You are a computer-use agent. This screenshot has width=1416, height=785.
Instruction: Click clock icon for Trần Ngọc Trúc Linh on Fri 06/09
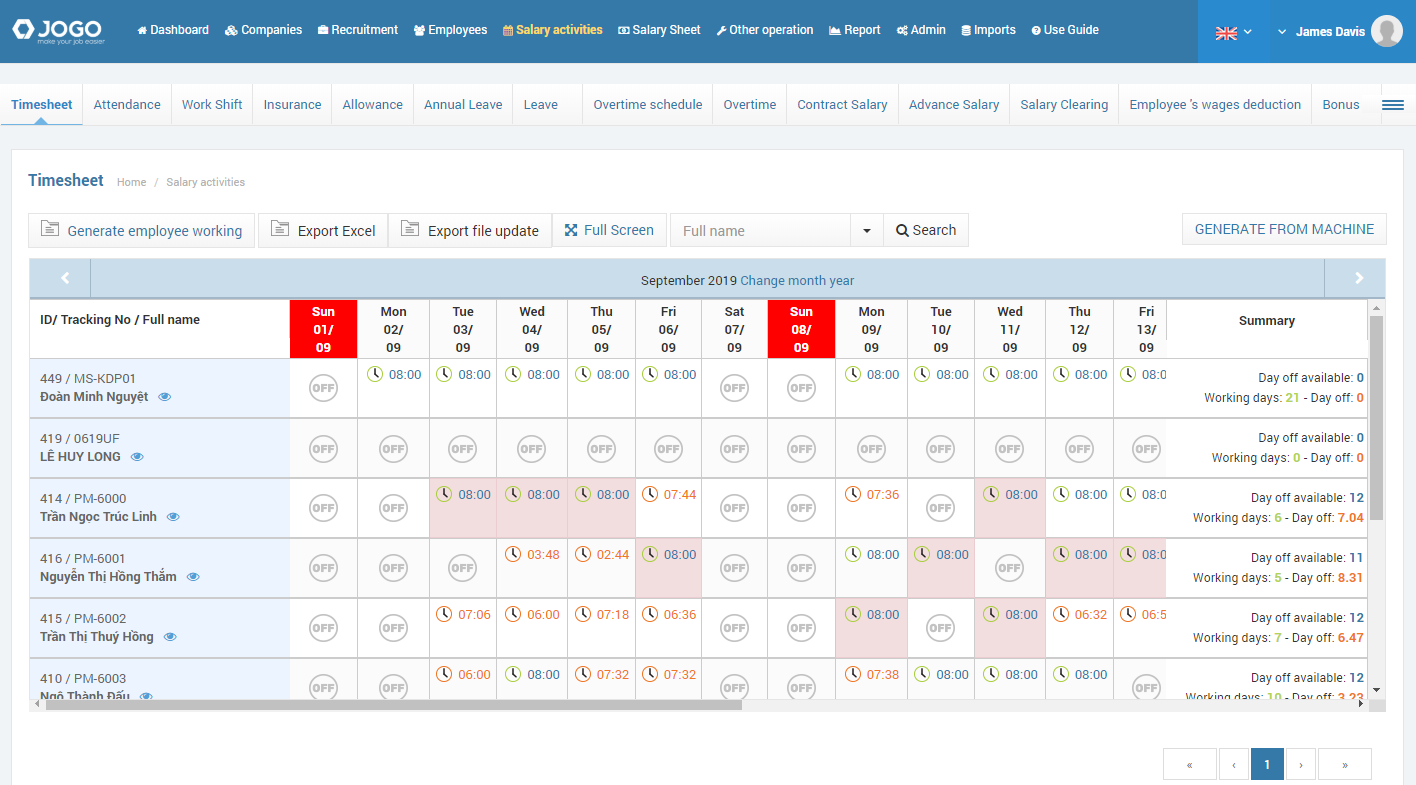pyautogui.click(x=650, y=494)
